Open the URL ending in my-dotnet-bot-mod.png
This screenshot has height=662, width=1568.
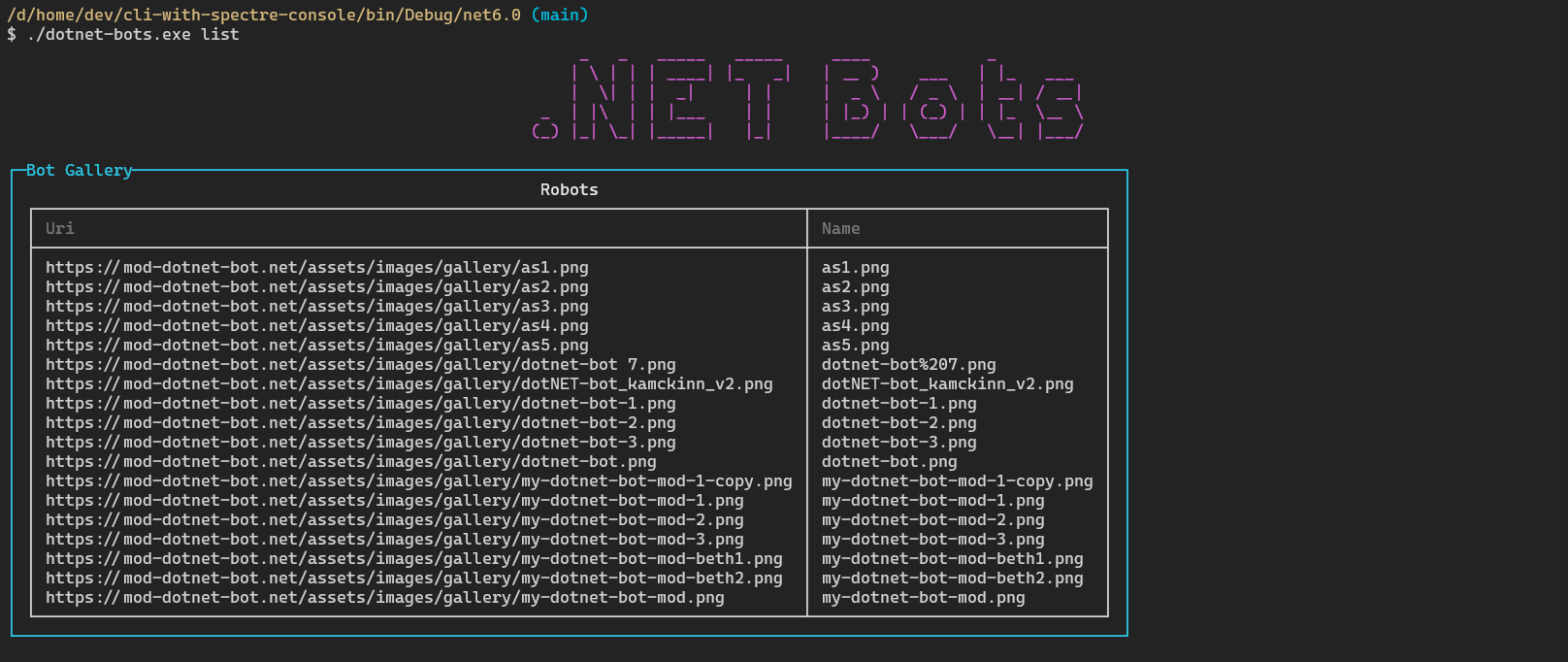[385, 597]
